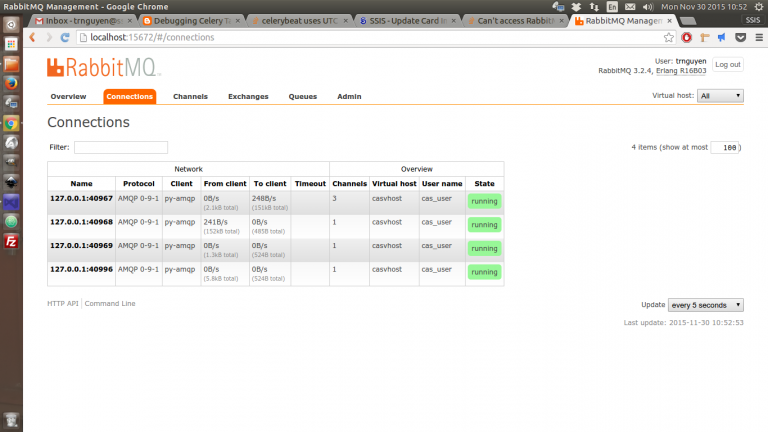Open the system volume indicator
768x432 pixels.
(648, 7)
